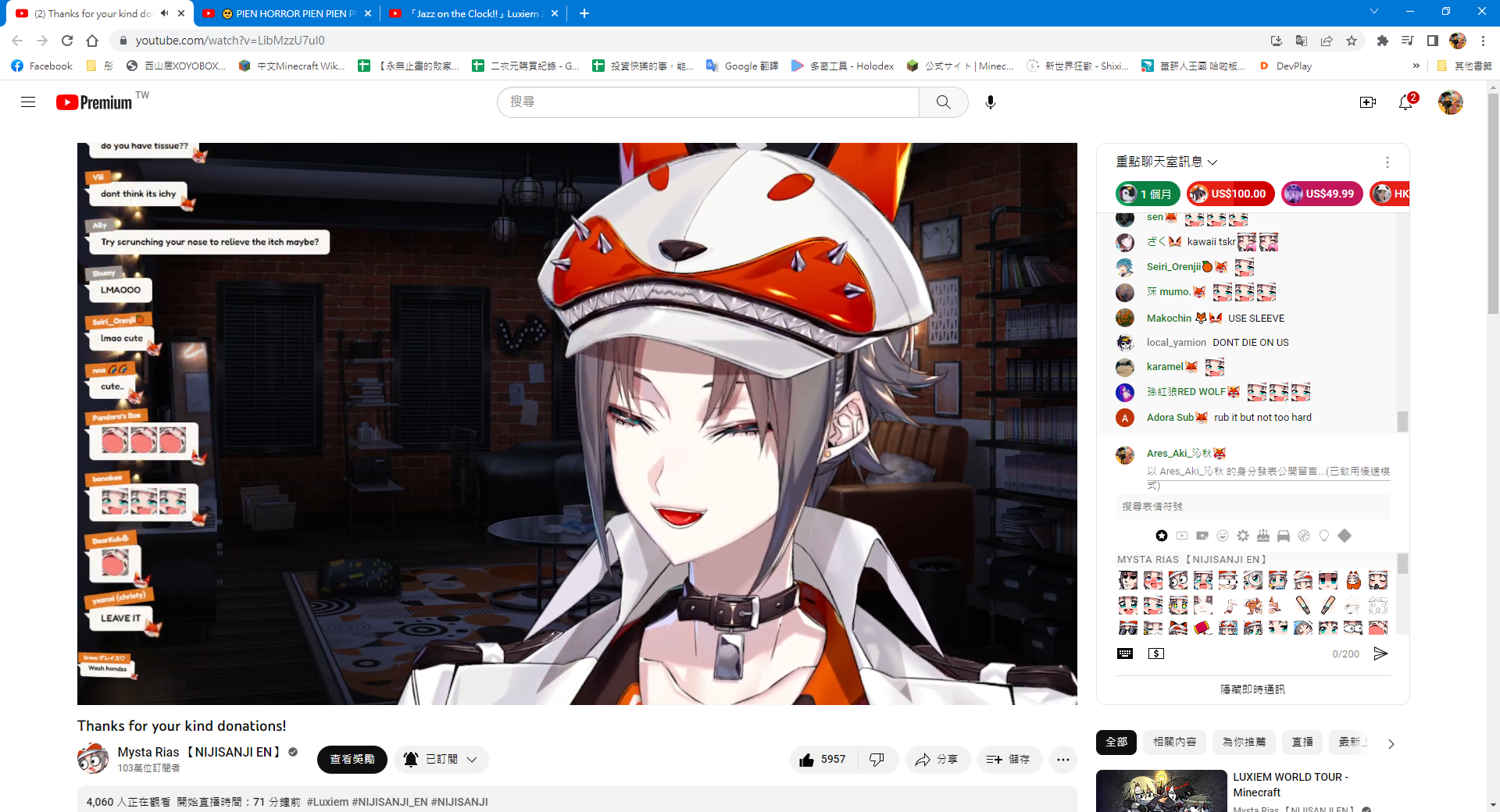The image size is (1500, 812).
Task: Open the Chrome three-dot menu
Action: tap(1483, 41)
